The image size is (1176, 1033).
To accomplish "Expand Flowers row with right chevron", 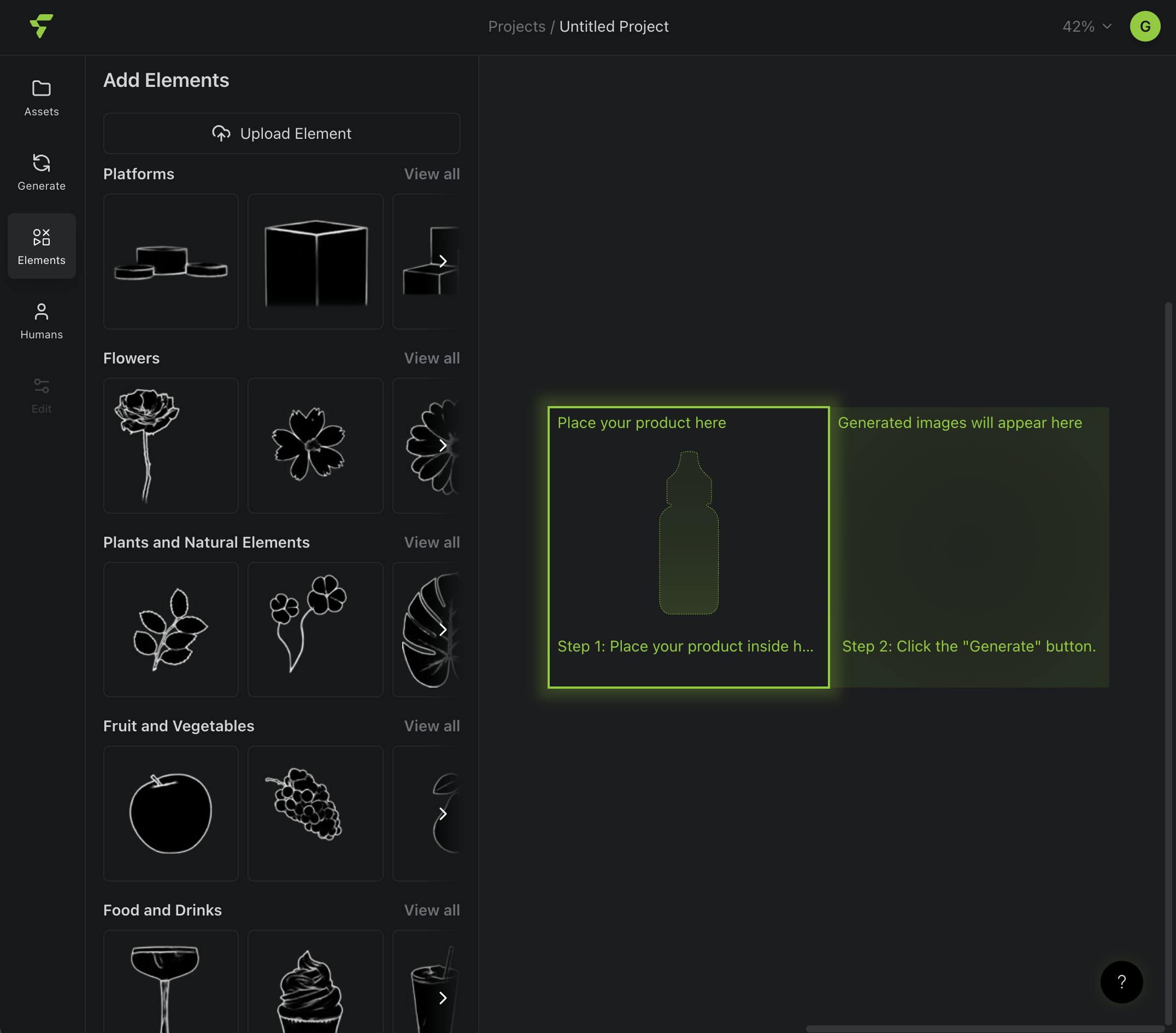I will [x=443, y=445].
